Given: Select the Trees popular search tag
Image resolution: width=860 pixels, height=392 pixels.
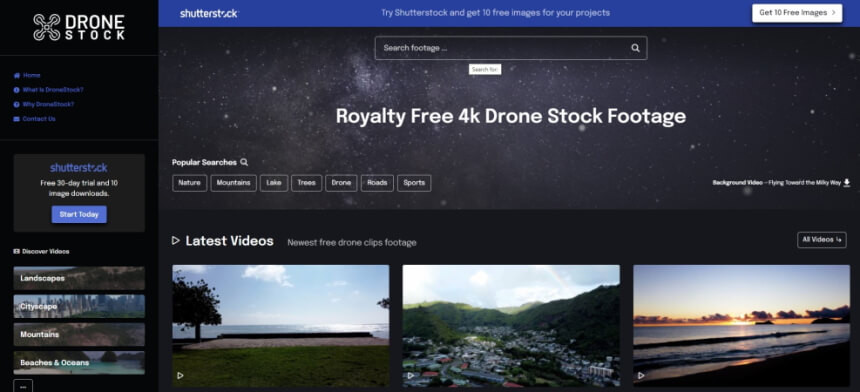Looking at the screenshot, I should click(307, 183).
